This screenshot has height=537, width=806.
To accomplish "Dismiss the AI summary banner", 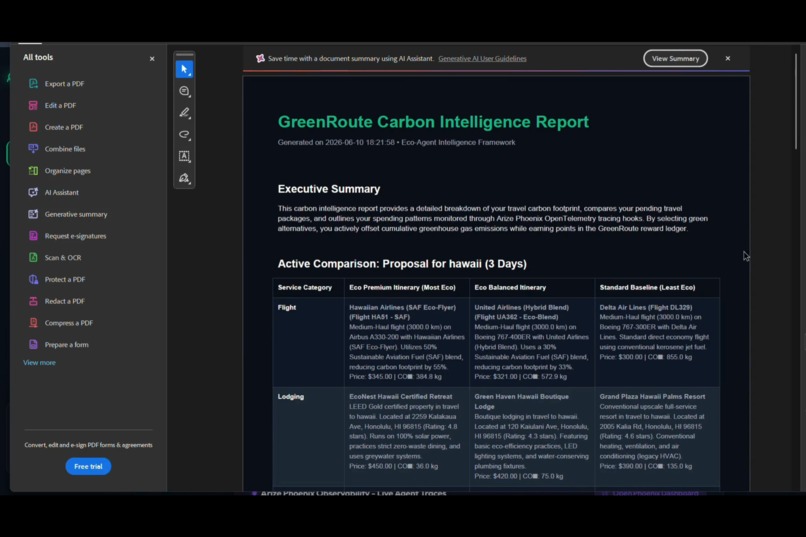I will coord(728,58).
